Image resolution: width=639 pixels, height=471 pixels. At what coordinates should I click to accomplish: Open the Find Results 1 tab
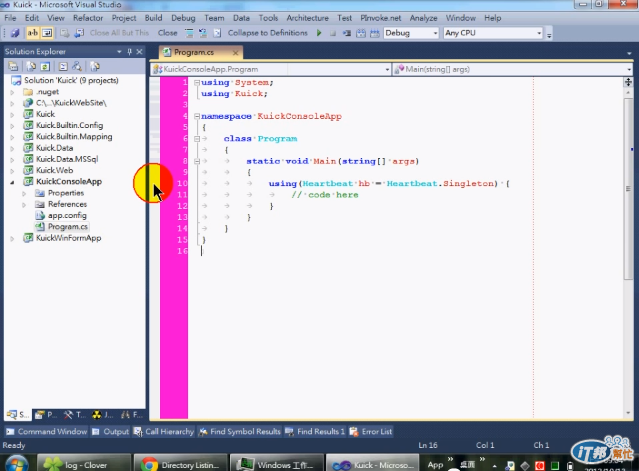point(315,431)
